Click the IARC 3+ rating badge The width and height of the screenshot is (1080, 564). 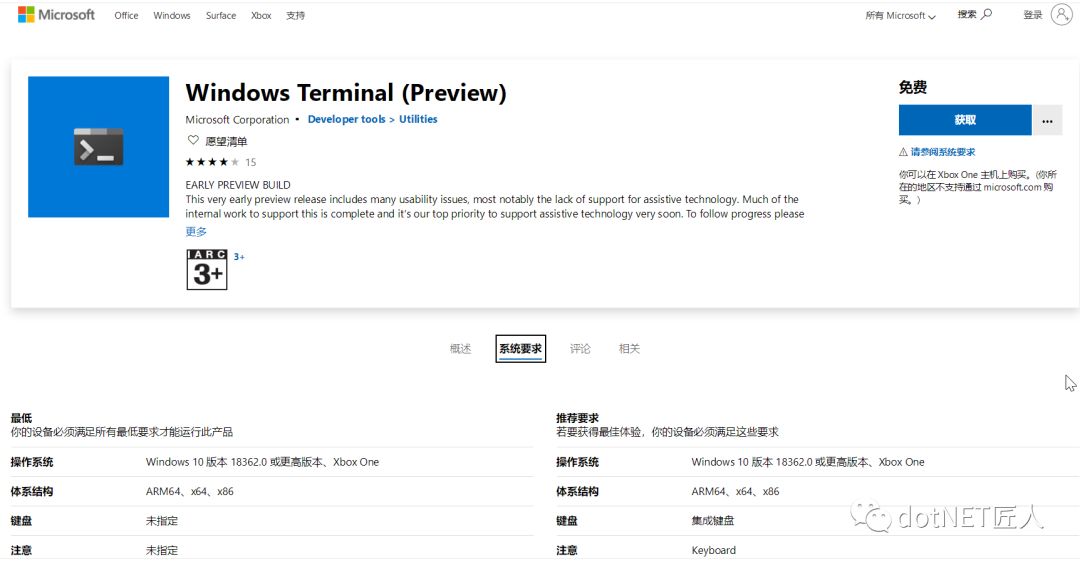207,269
